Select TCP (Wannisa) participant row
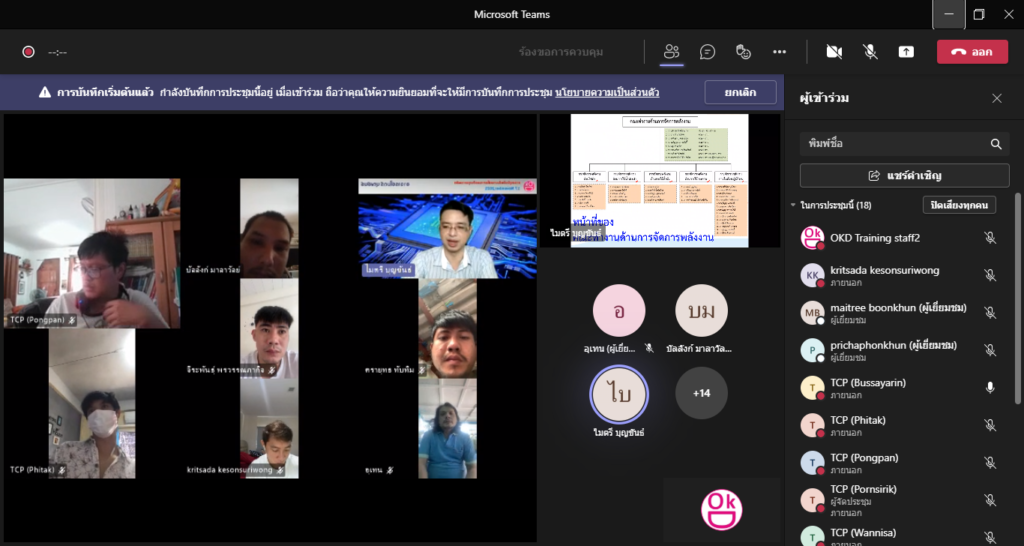The image size is (1024, 546). (x=901, y=536)
